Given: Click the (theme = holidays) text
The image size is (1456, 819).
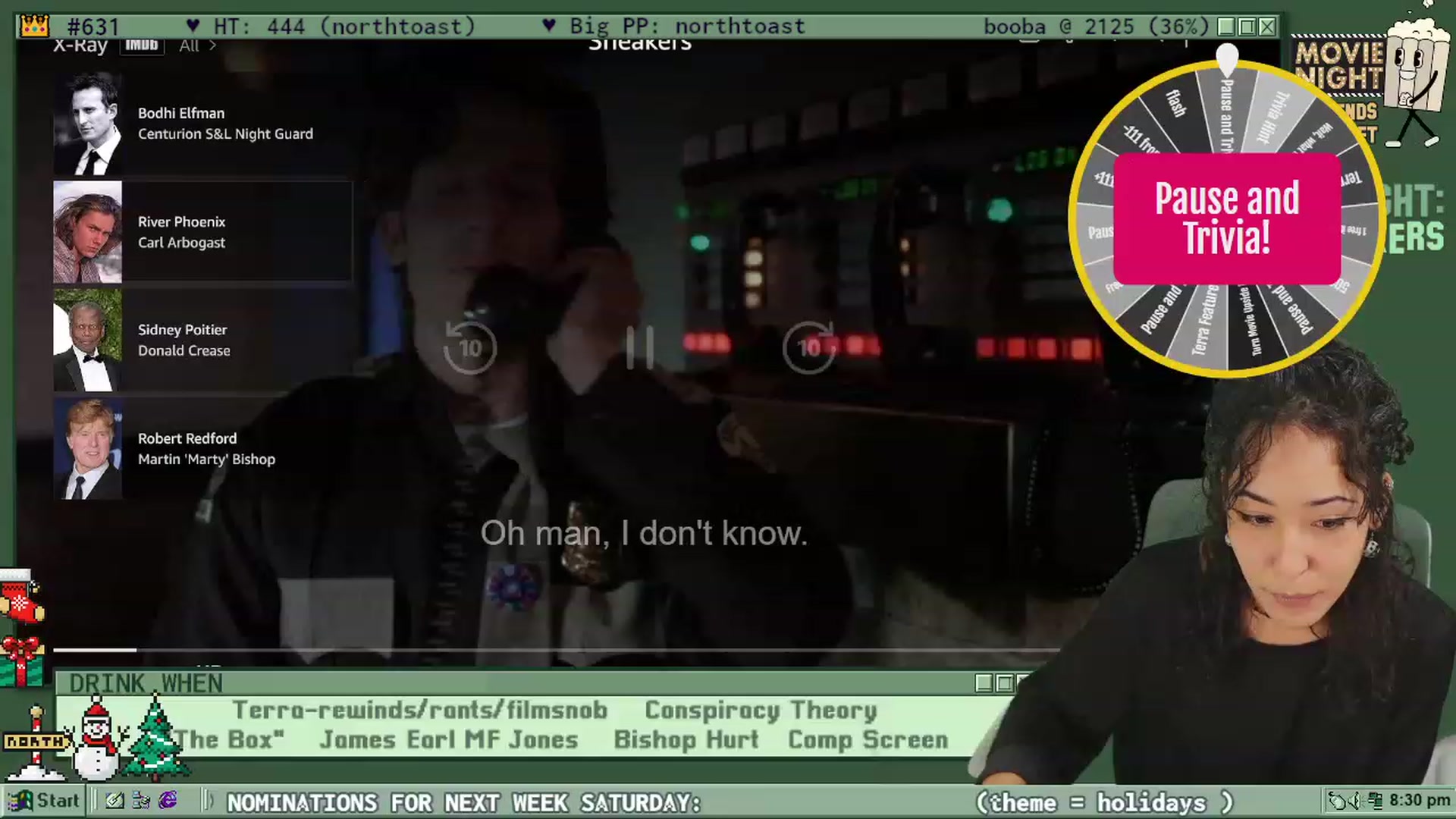Looking at the screenshot, I should click(x=1105, y=802).
